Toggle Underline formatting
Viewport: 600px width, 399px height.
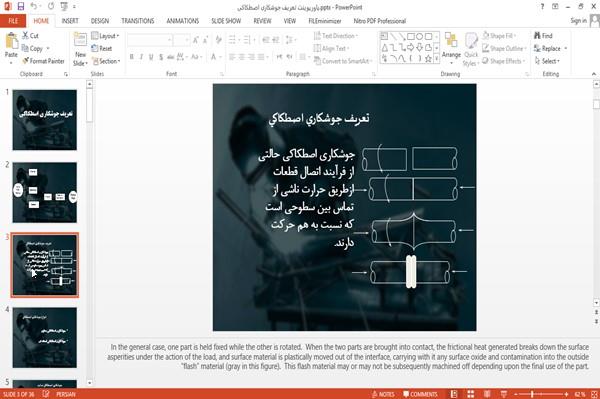click(x=151, y=57)
